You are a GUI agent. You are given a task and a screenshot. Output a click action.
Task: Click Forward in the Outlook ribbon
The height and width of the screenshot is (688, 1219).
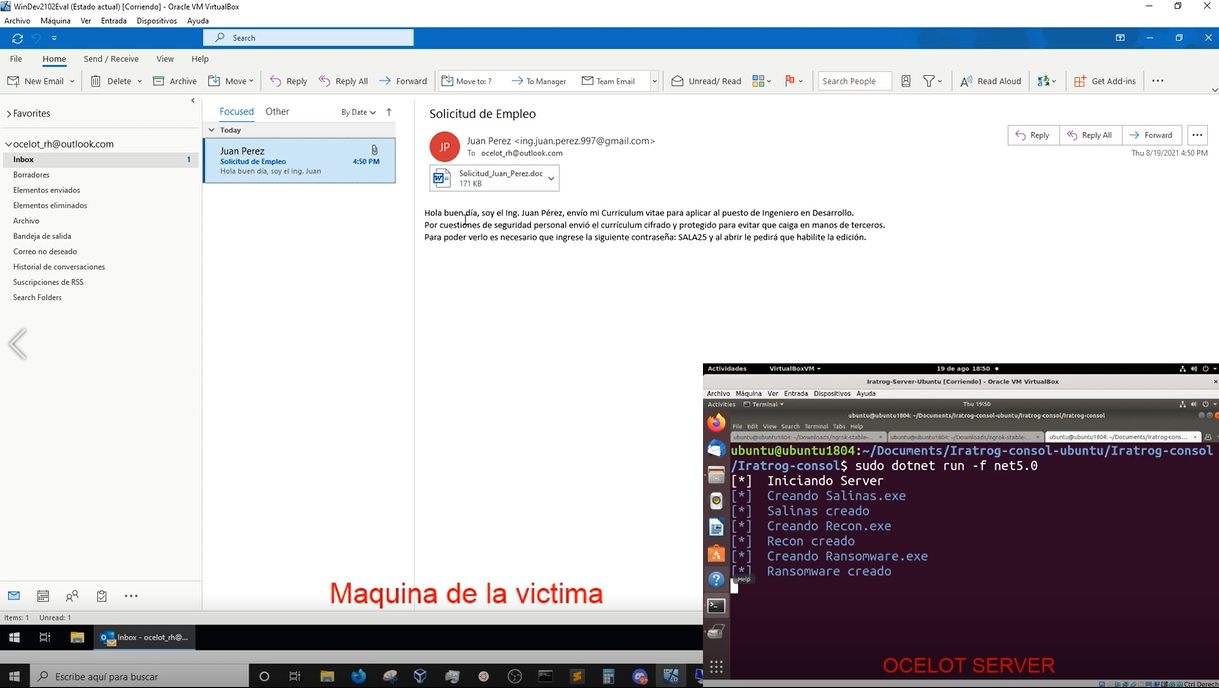click(x=403, y=81)
